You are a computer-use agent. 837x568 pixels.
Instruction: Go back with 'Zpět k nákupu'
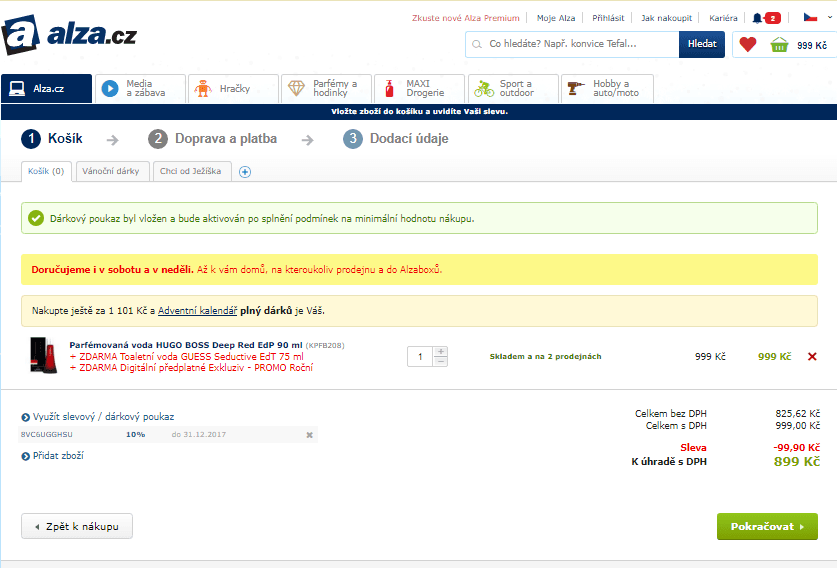click(x=77, y=526)
